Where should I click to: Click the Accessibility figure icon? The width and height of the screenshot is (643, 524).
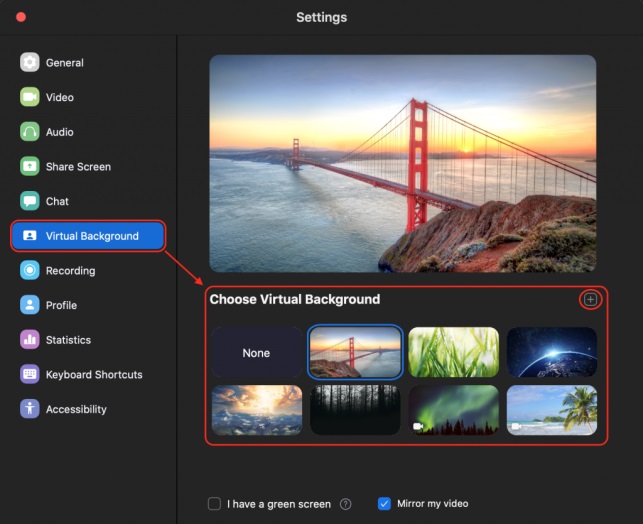pos(30,409)
